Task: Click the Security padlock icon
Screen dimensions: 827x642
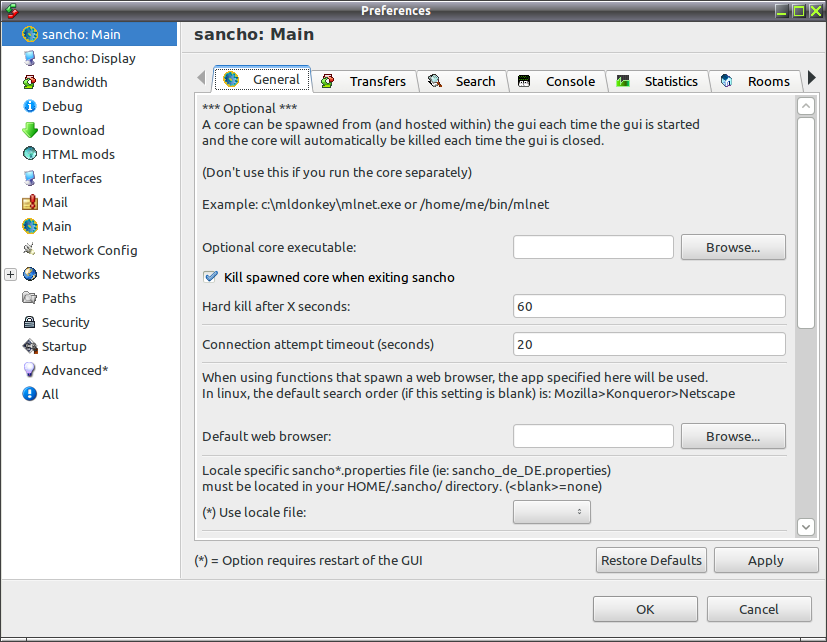Action: [30, 322]
